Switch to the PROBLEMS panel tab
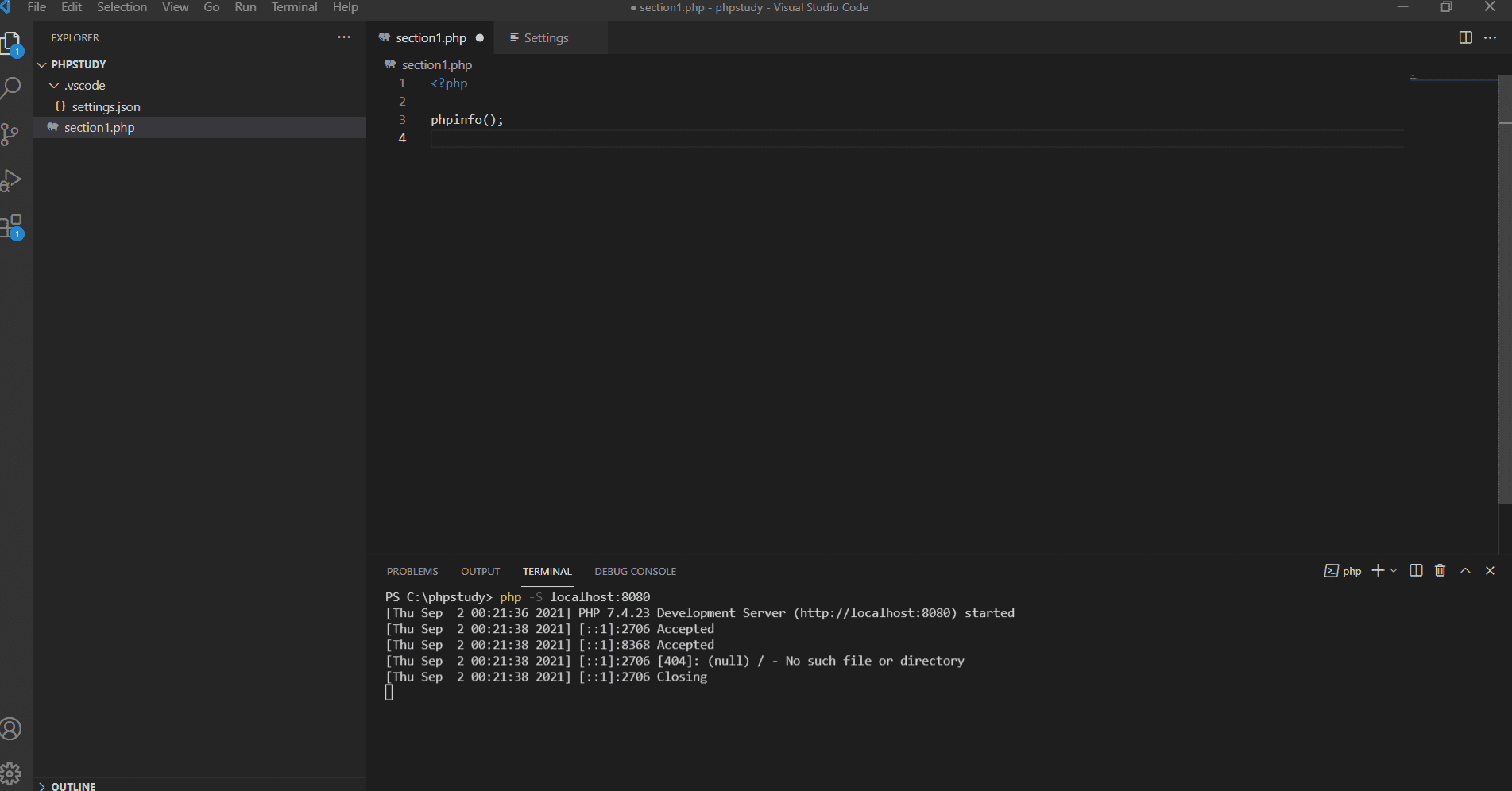 tap(412, 572)
